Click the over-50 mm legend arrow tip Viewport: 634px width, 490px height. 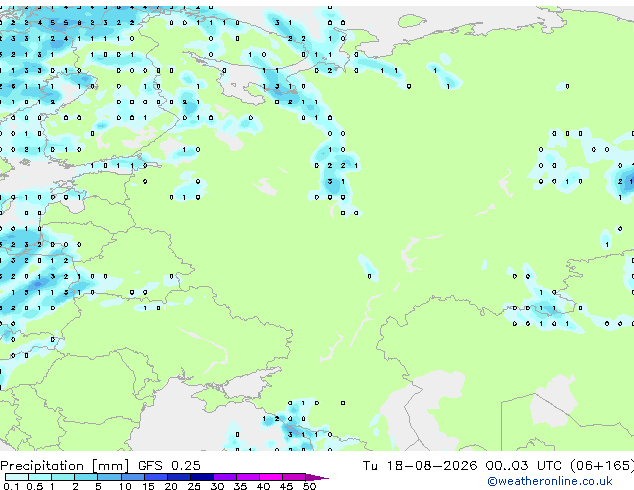pos(317,477)
